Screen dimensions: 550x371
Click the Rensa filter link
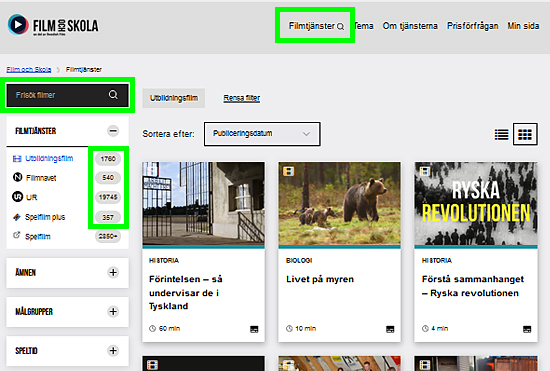point(242,98)
